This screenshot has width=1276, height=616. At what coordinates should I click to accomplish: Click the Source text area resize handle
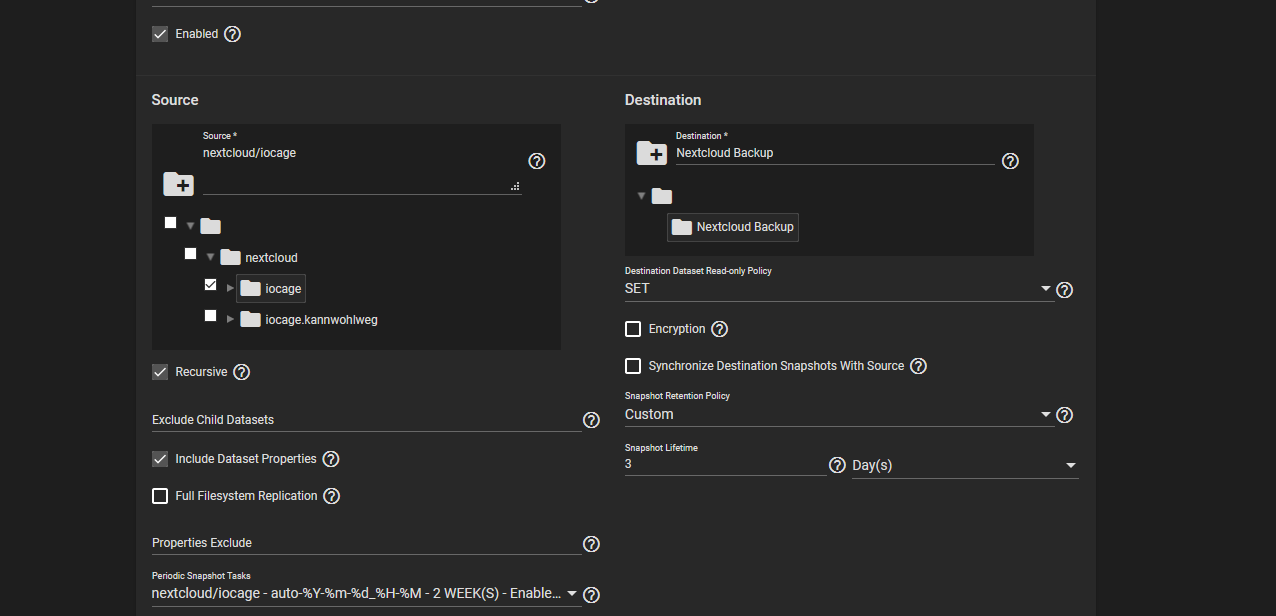coord(515,187)
